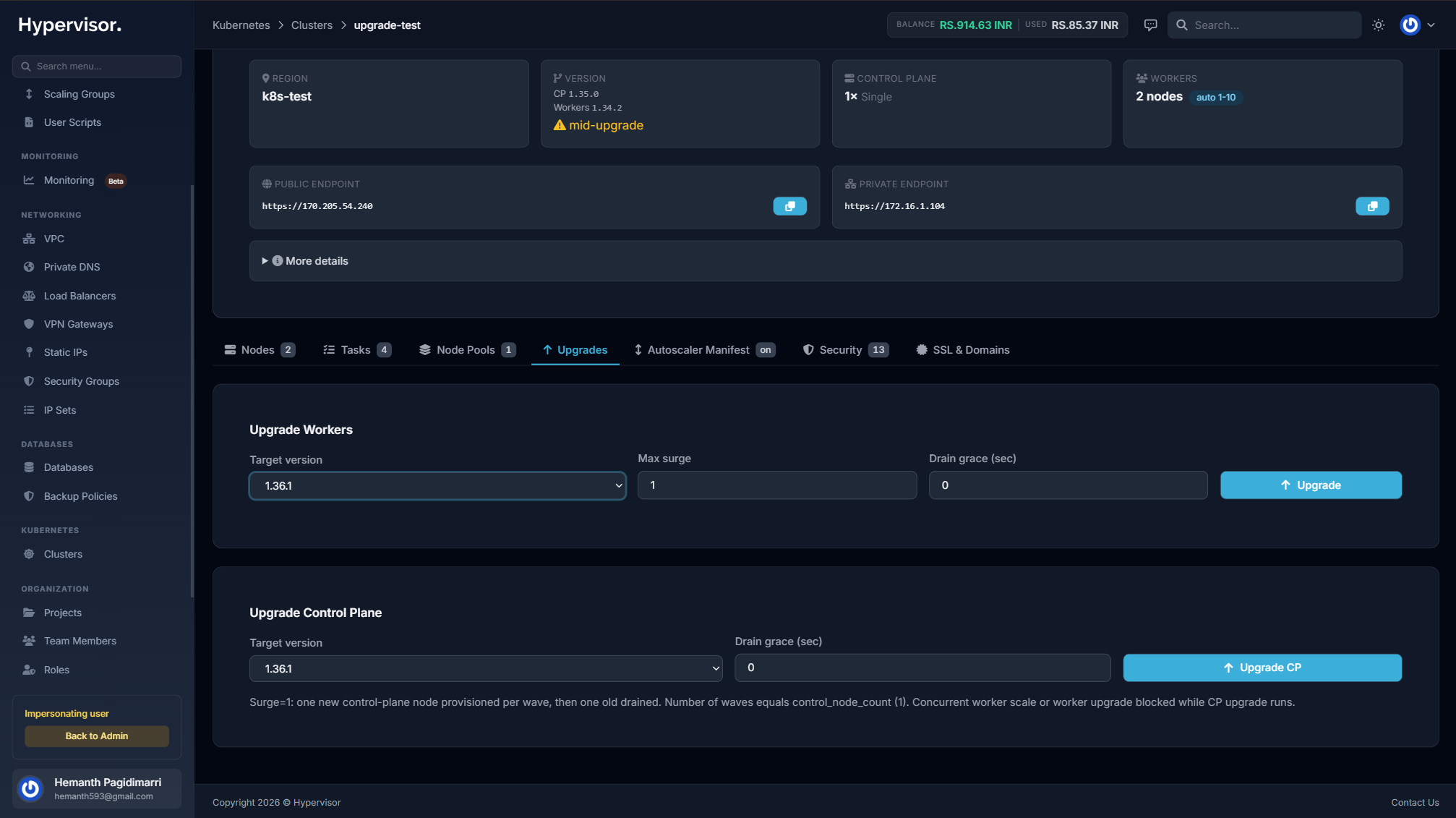The height and width of the screenshot is (818, 1456).
Task: Click the Upgrade CP button
Action: click(1262, 668)
